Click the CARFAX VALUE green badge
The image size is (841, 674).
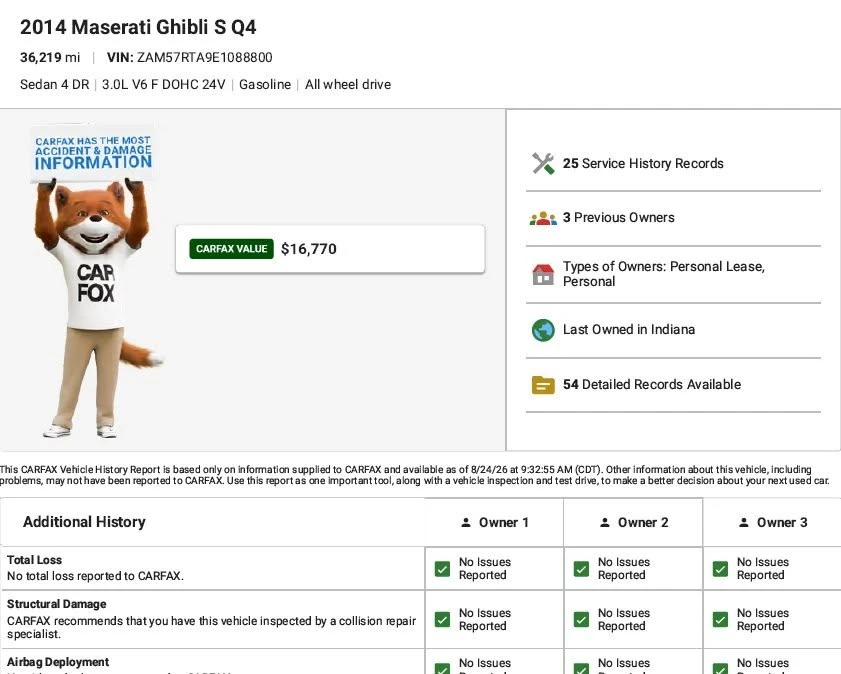point(231,249)
